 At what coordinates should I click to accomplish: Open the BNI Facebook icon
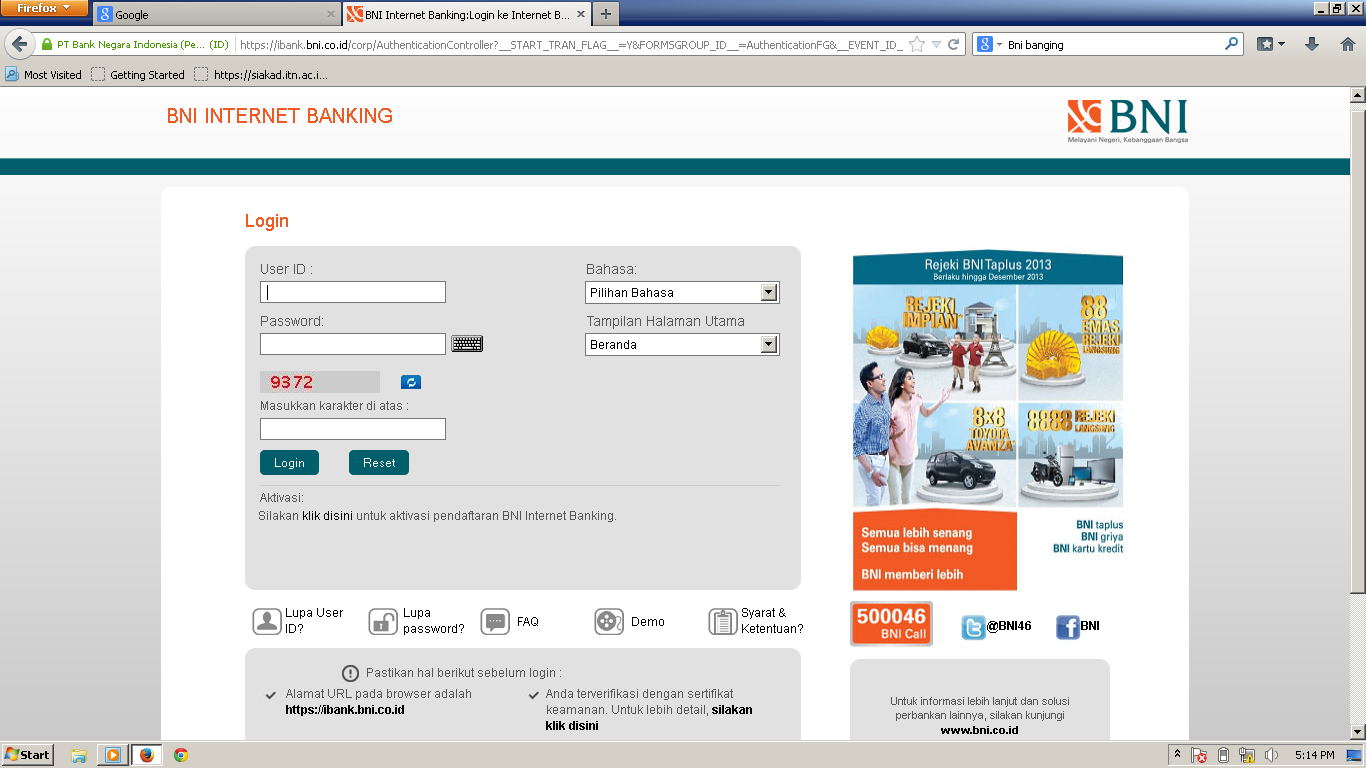tap(1068, 627)
